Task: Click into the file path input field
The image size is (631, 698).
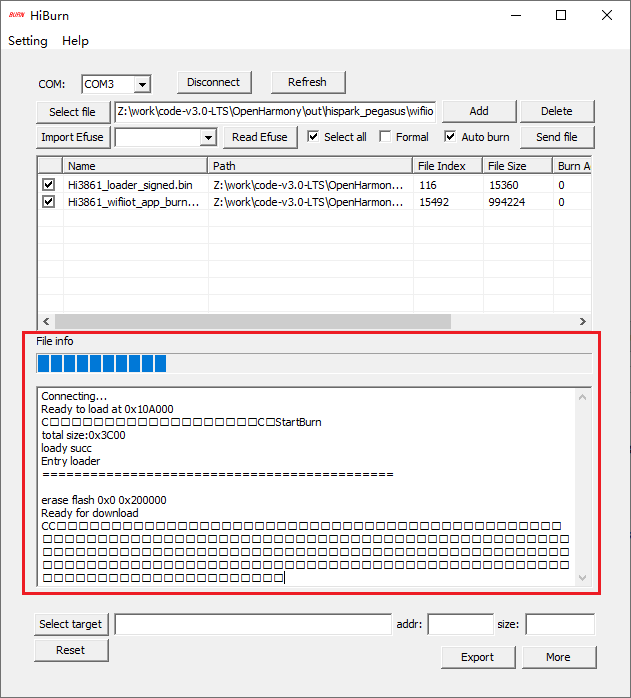Action: coord(275,111)
